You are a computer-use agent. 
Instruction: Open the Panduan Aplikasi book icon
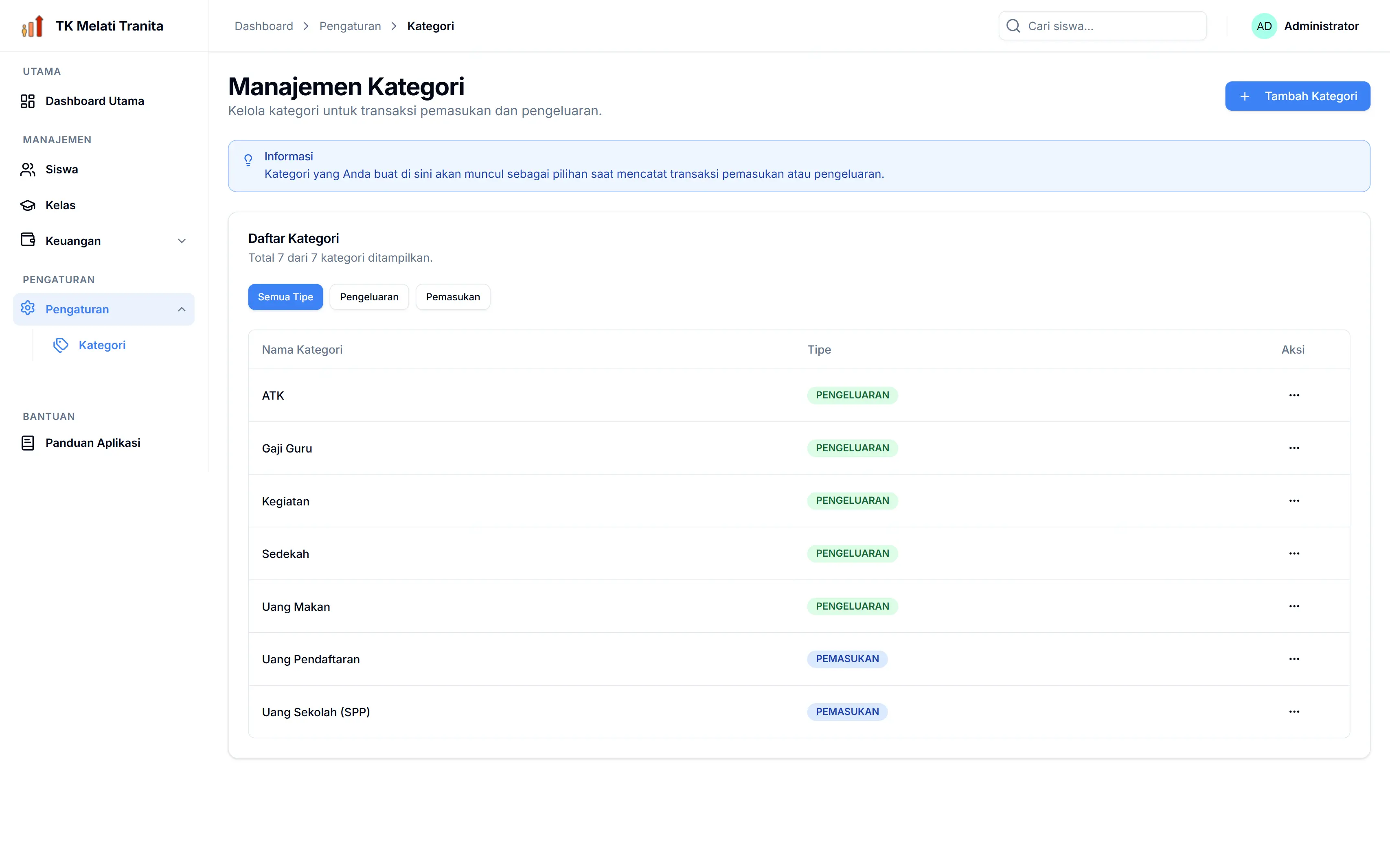(x=28, y=443)
